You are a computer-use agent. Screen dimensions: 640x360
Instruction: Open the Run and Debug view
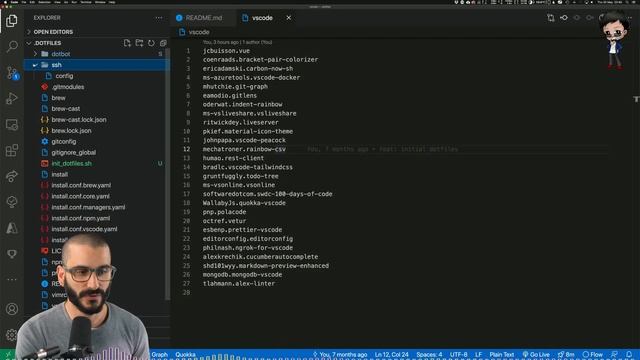(12, 98)
